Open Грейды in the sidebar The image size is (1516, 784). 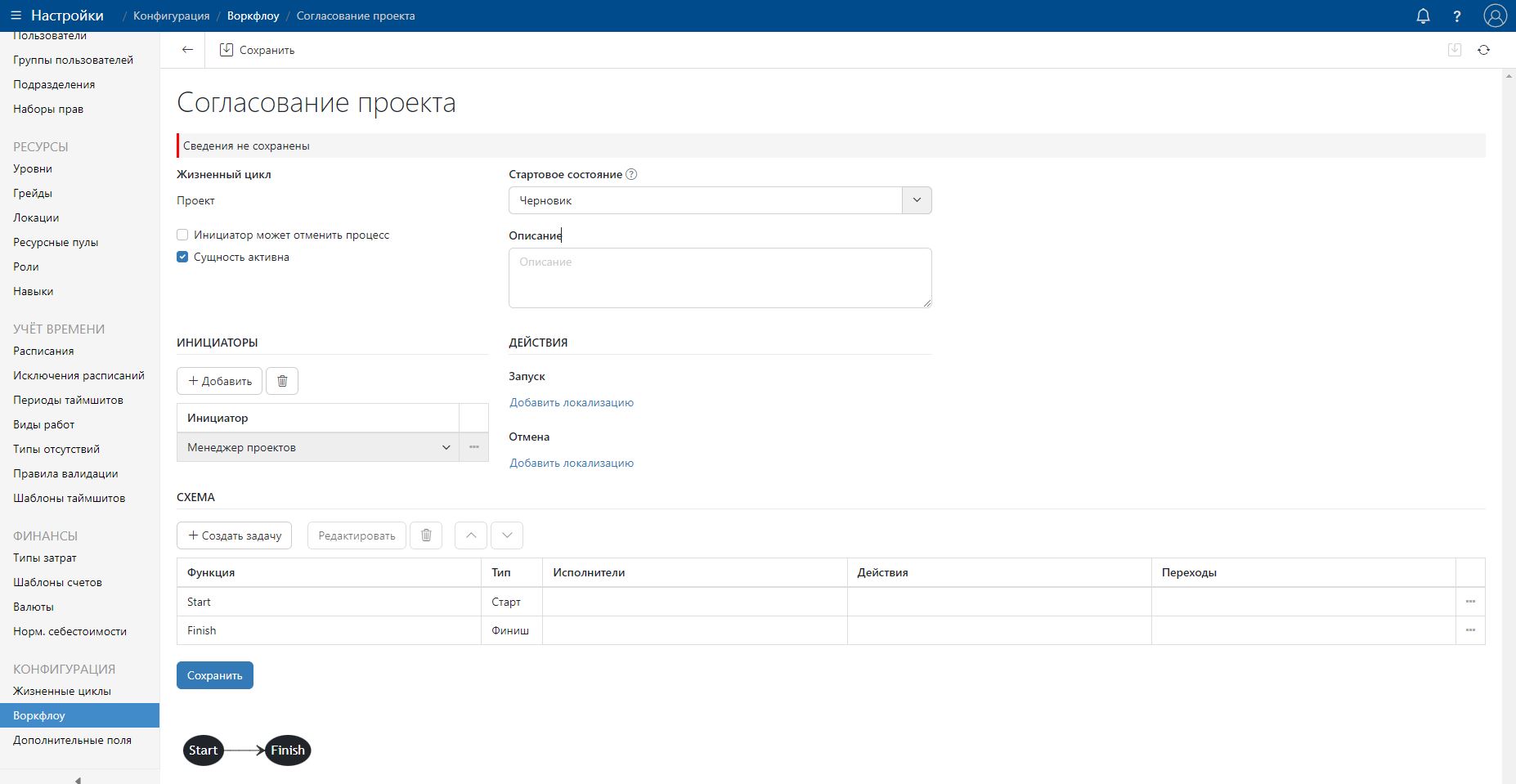pos(33,193)
